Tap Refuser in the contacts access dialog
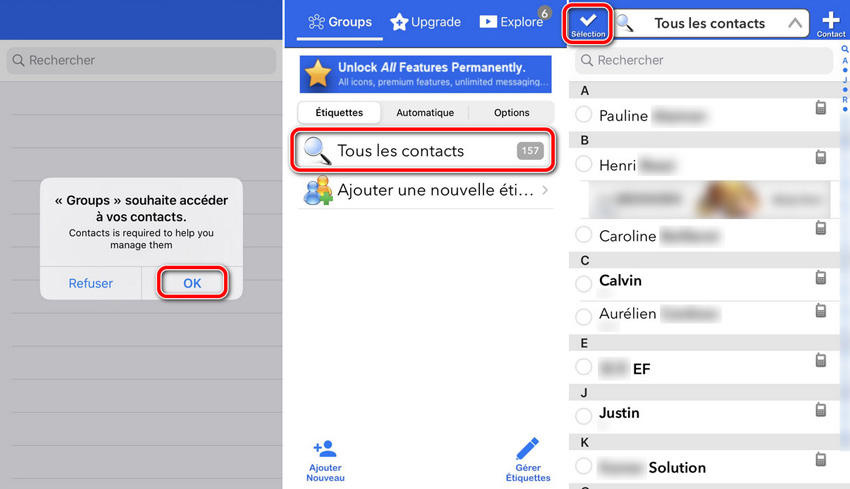Screen dimensions: 850x489 [x=91, y=283]
